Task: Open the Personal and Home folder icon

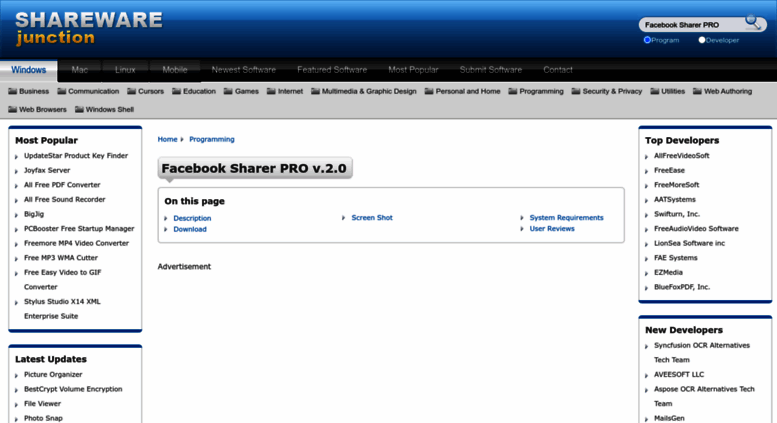Action: pos(429,91)
